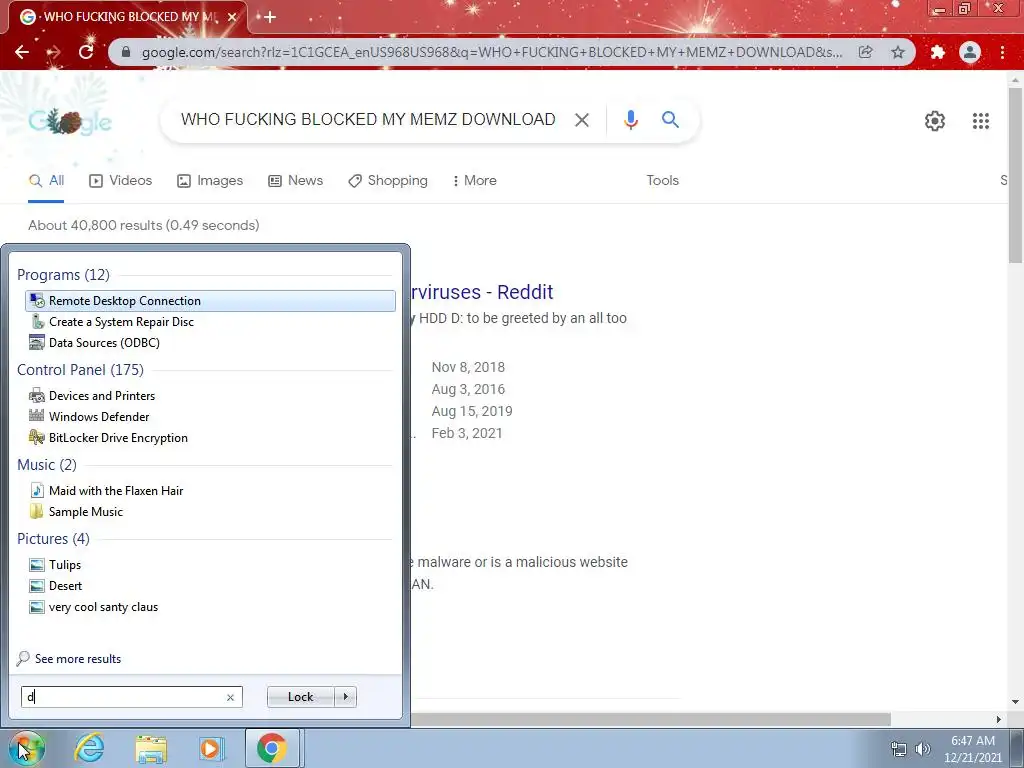
Task: Reload the Chrome page
Action: point(86,52)
